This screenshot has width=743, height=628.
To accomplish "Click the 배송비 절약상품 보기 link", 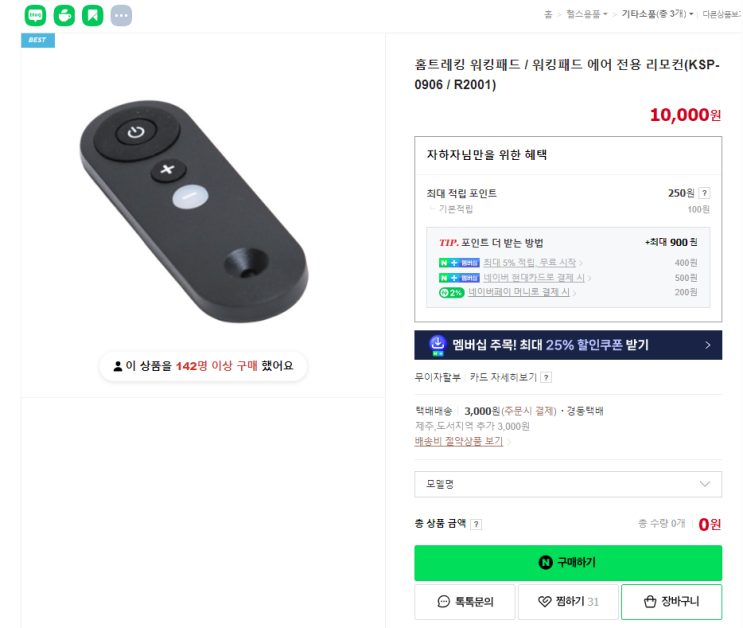I will click(x=461, y=441).
